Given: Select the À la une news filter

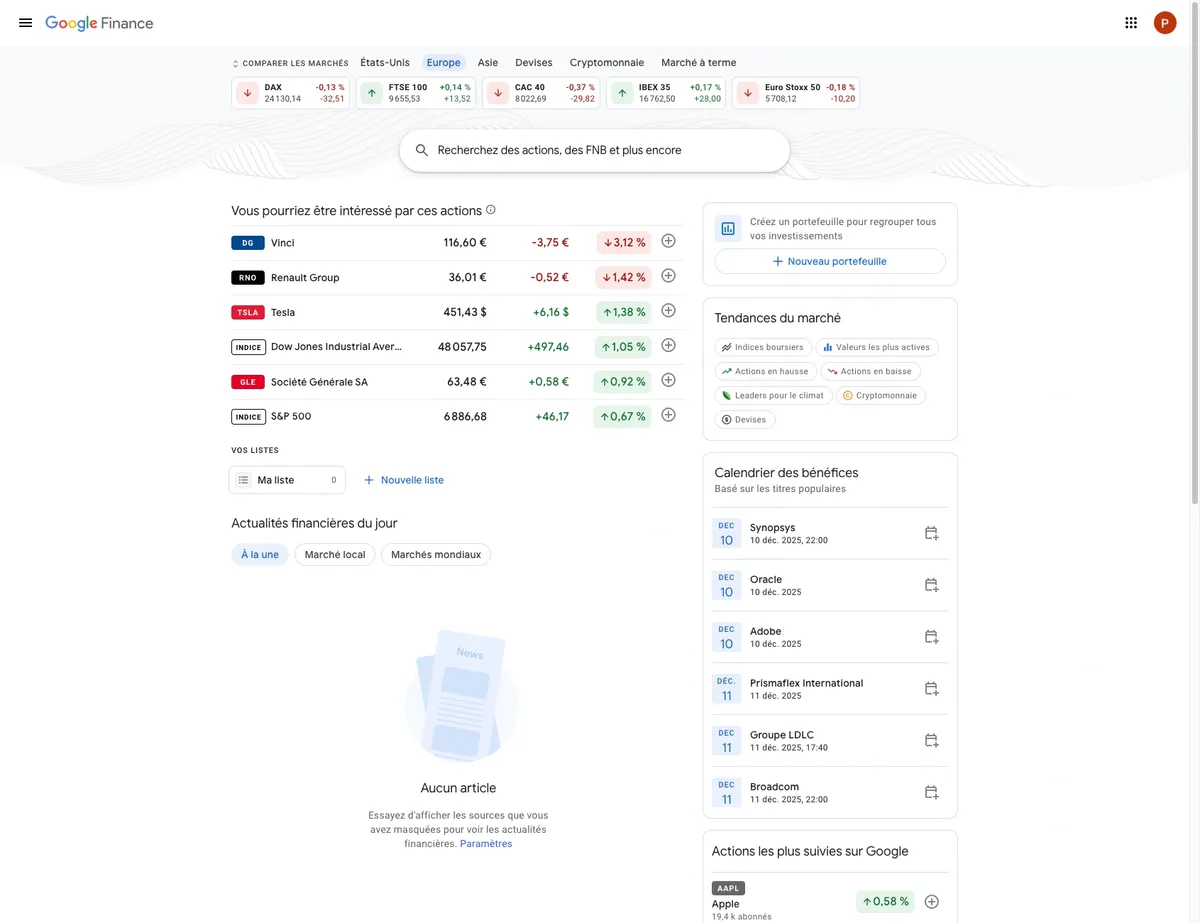Looking at the screenshot, I should click(260, 554).
